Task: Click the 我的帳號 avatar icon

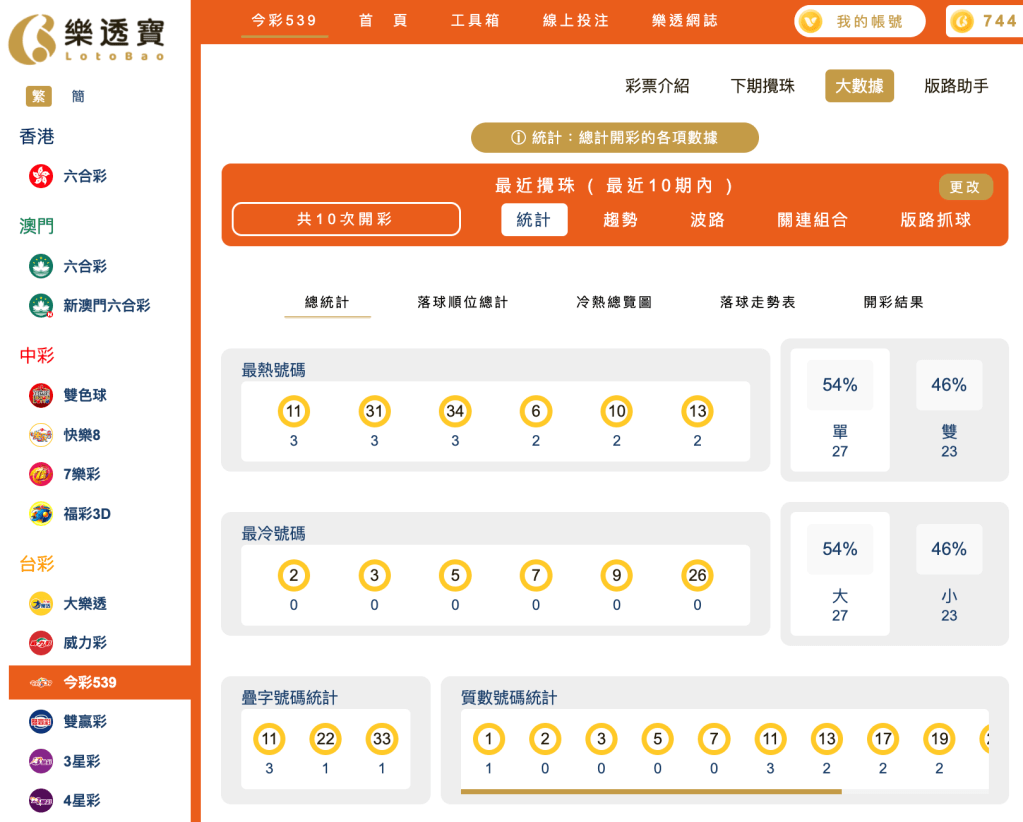Action: click(811, 22)
